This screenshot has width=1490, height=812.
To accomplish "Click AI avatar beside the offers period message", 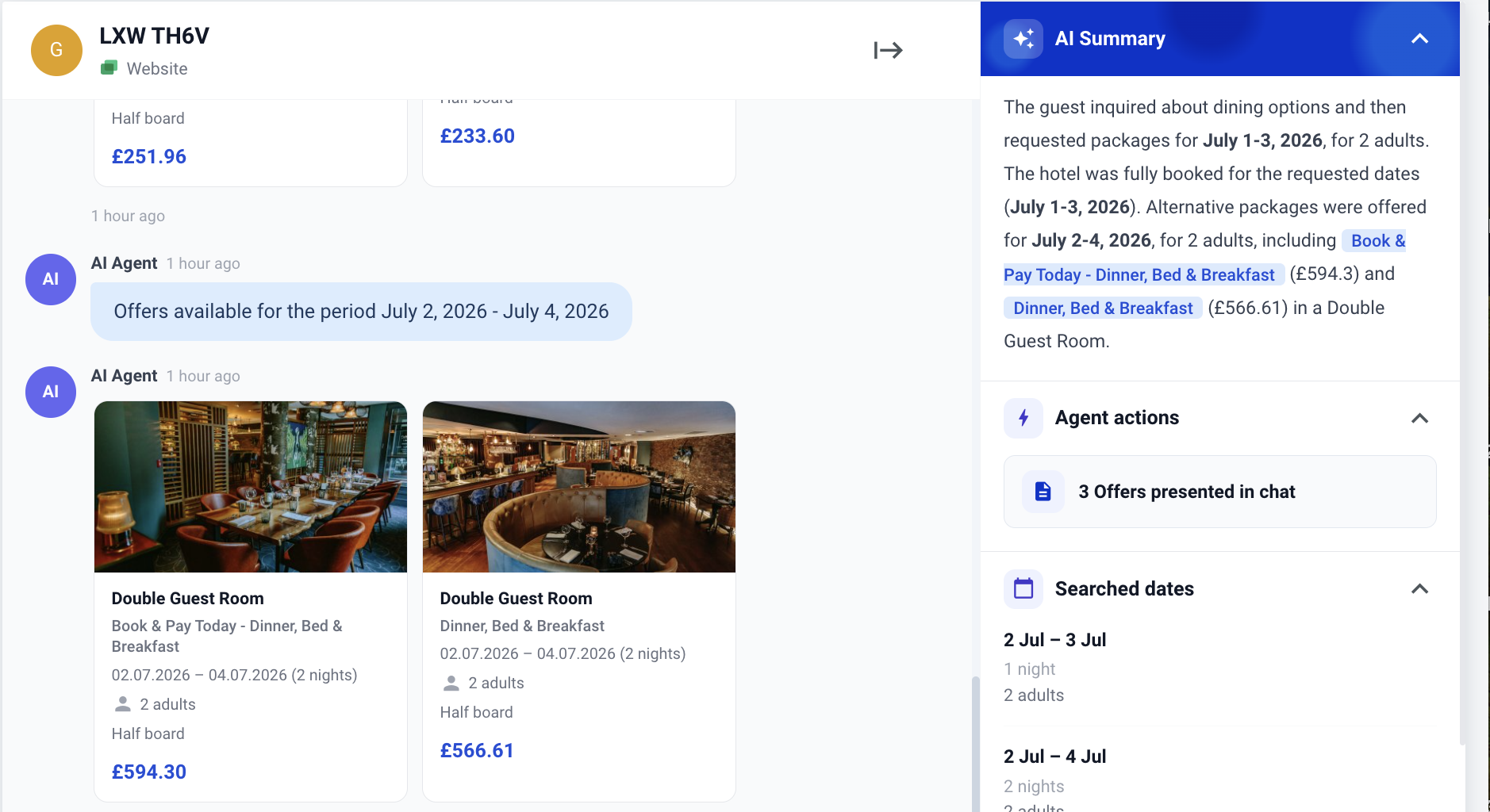I will pyautogui.click(x=51, y=279).
